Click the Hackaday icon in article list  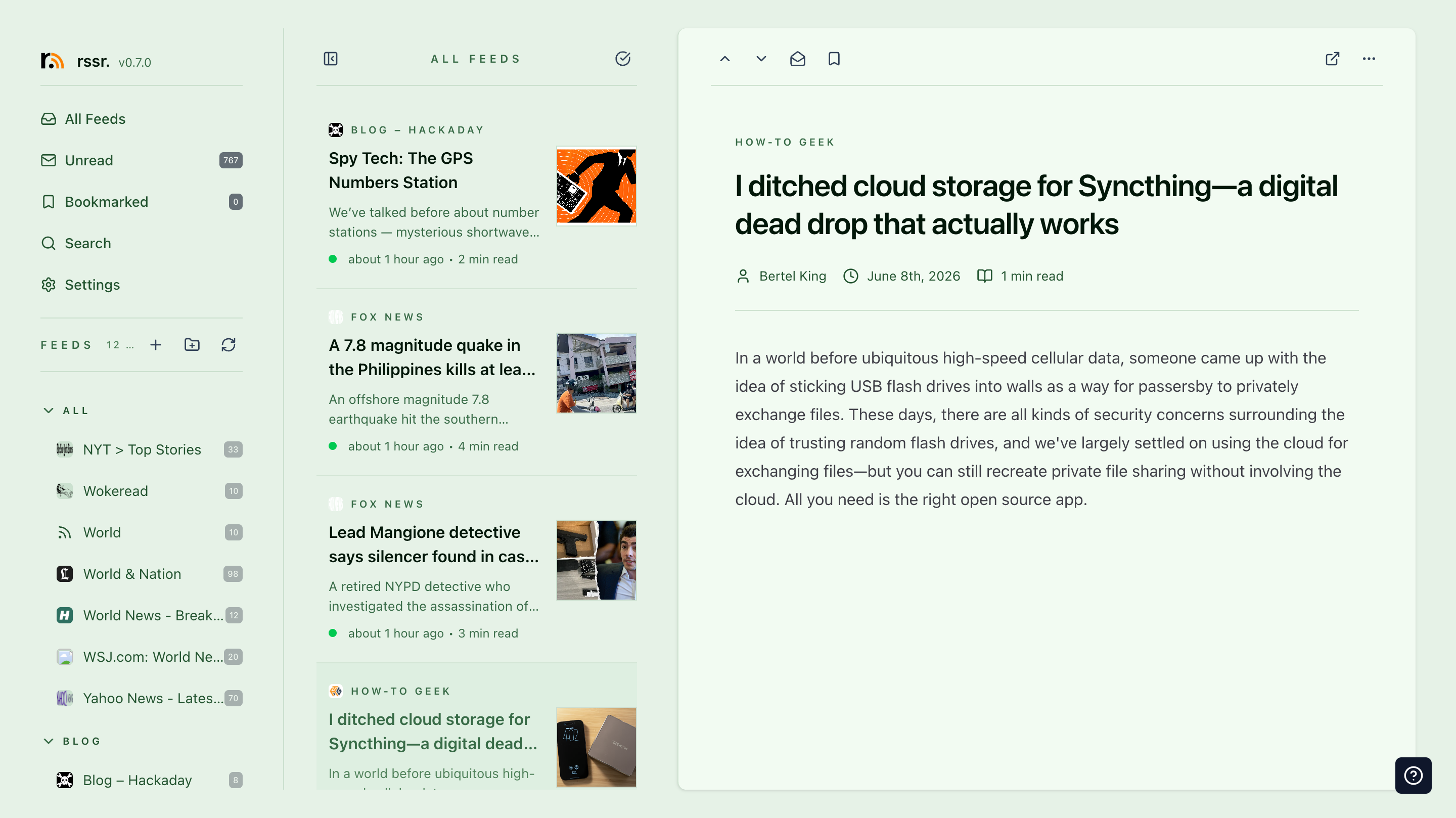(x=336, y=130)
